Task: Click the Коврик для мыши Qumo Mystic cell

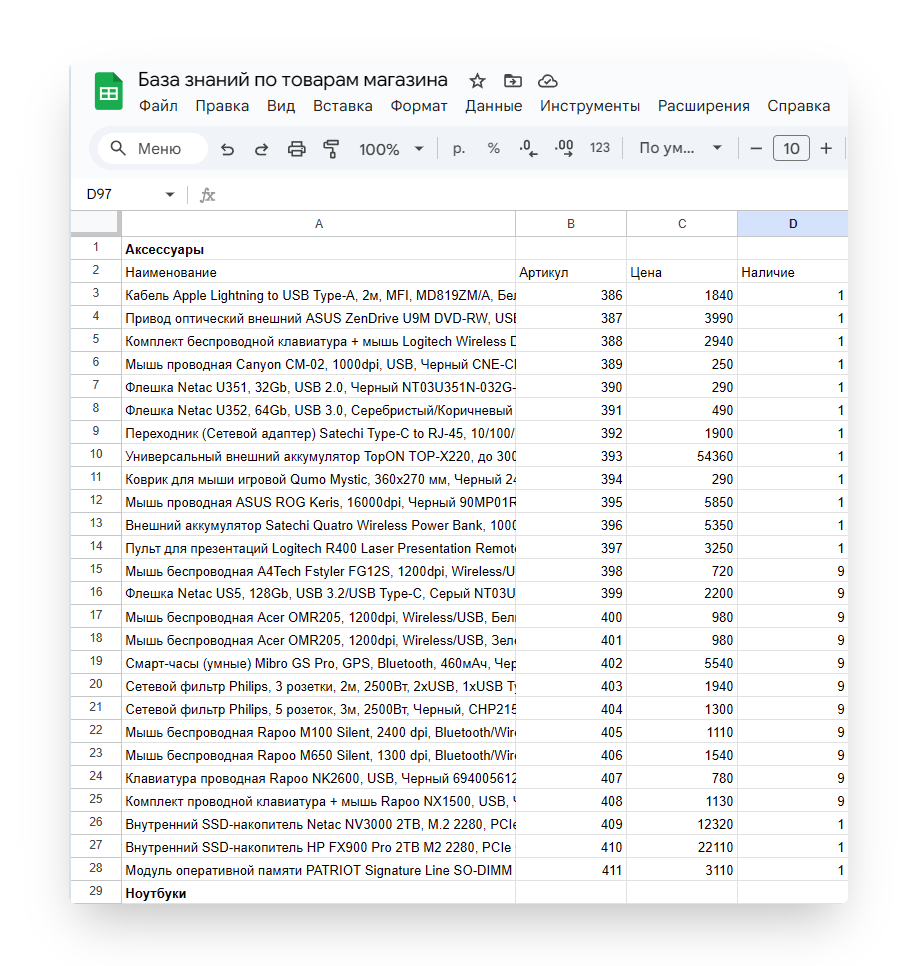Action: click(319, 479)
